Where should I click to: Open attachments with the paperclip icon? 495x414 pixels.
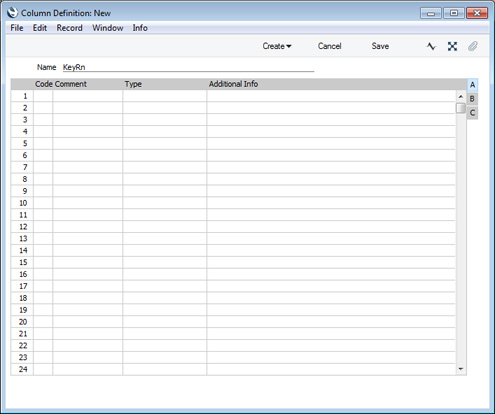click(473, 46)
